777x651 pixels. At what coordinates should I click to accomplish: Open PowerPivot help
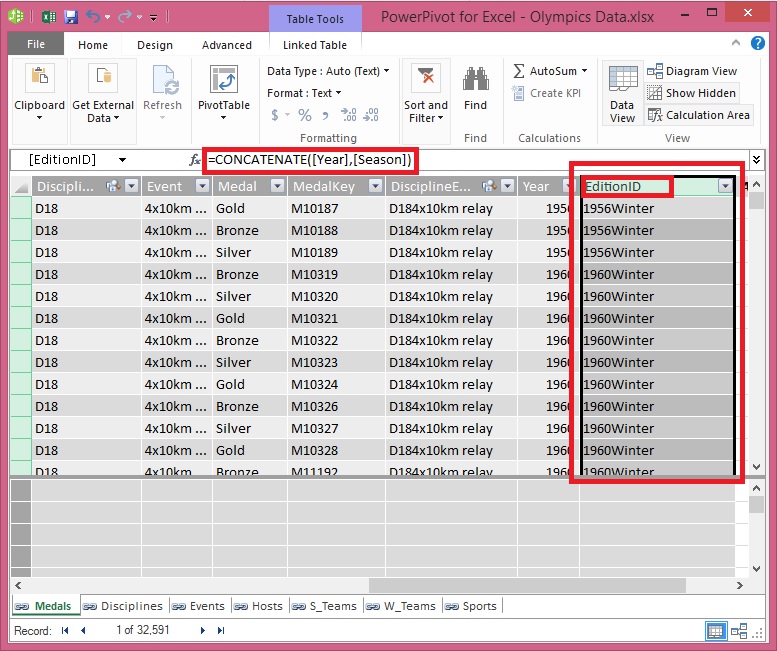click(x=758, y=44)
